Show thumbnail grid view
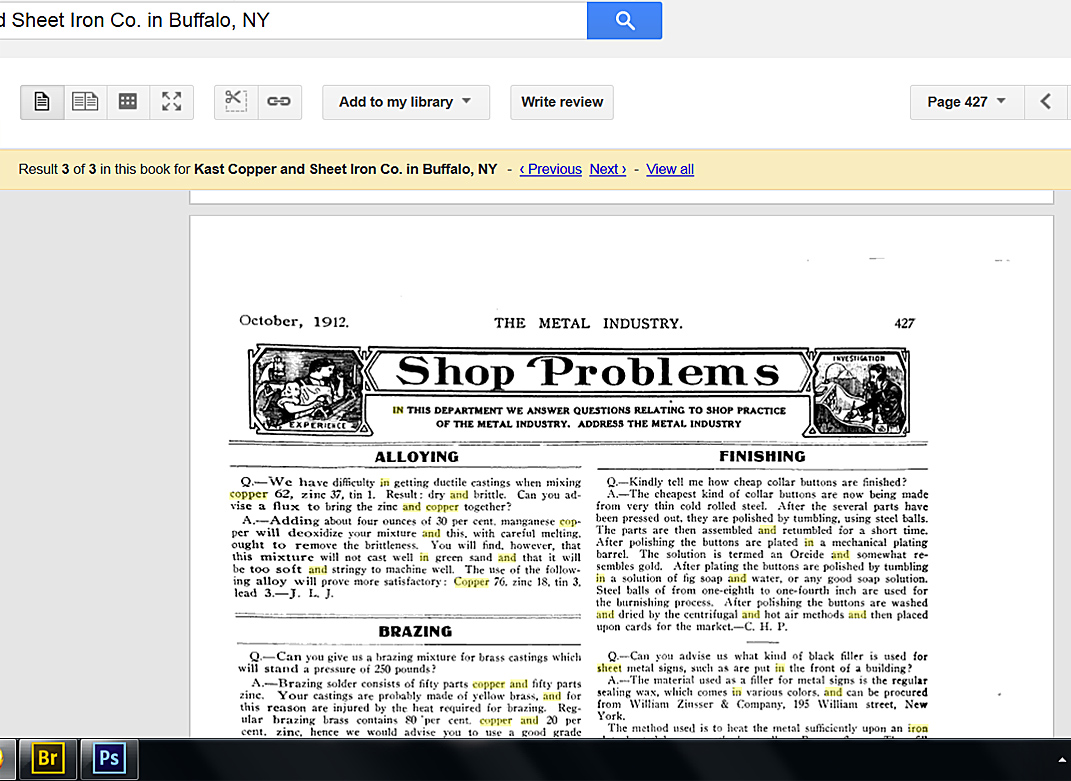Image resolution: width=1071 pixels, height=781 pixels. pos(128,102)
